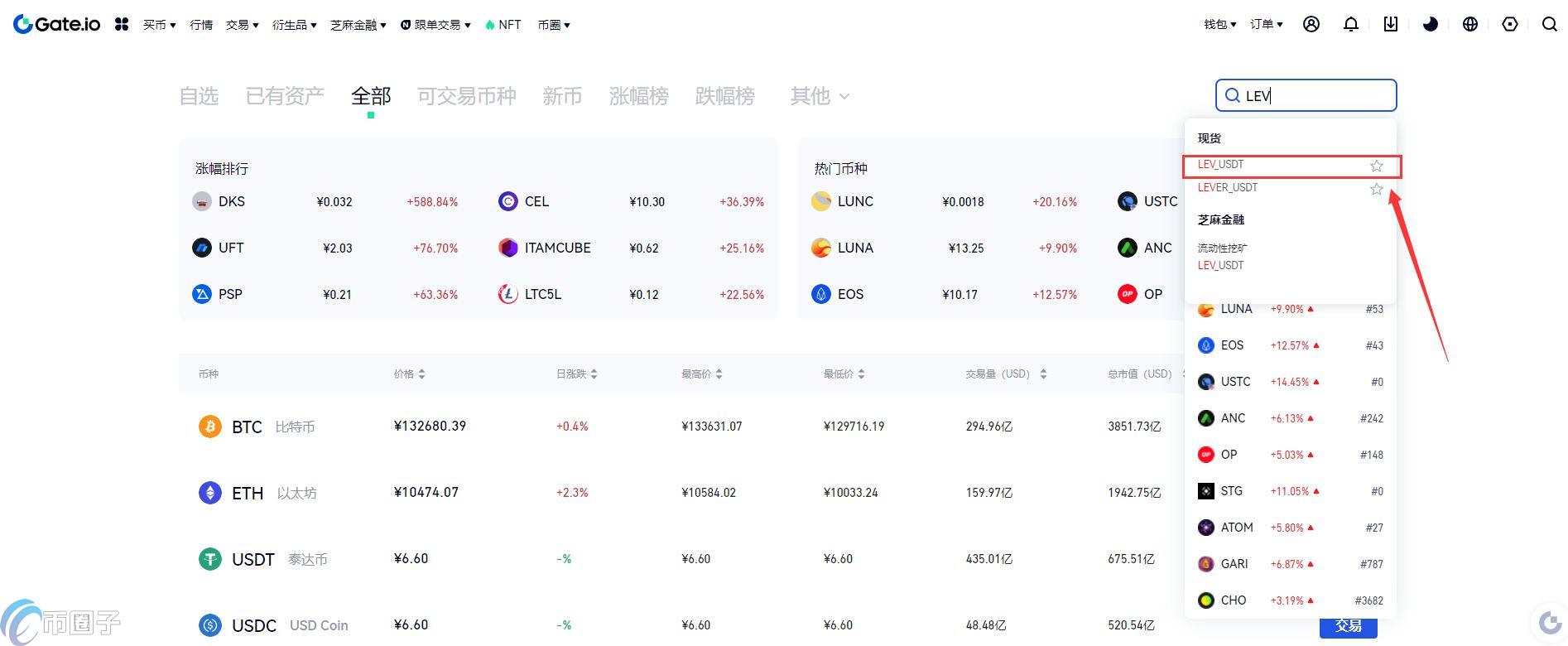Expand the 币圈 menu
Screen dimensions: 1568x646
(x=554, y=25)
